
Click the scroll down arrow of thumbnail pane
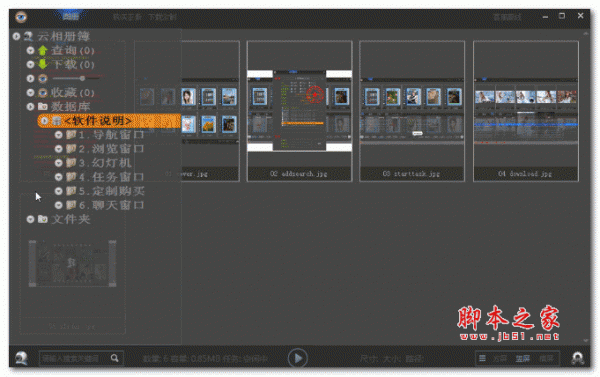(x=586, y=340)
